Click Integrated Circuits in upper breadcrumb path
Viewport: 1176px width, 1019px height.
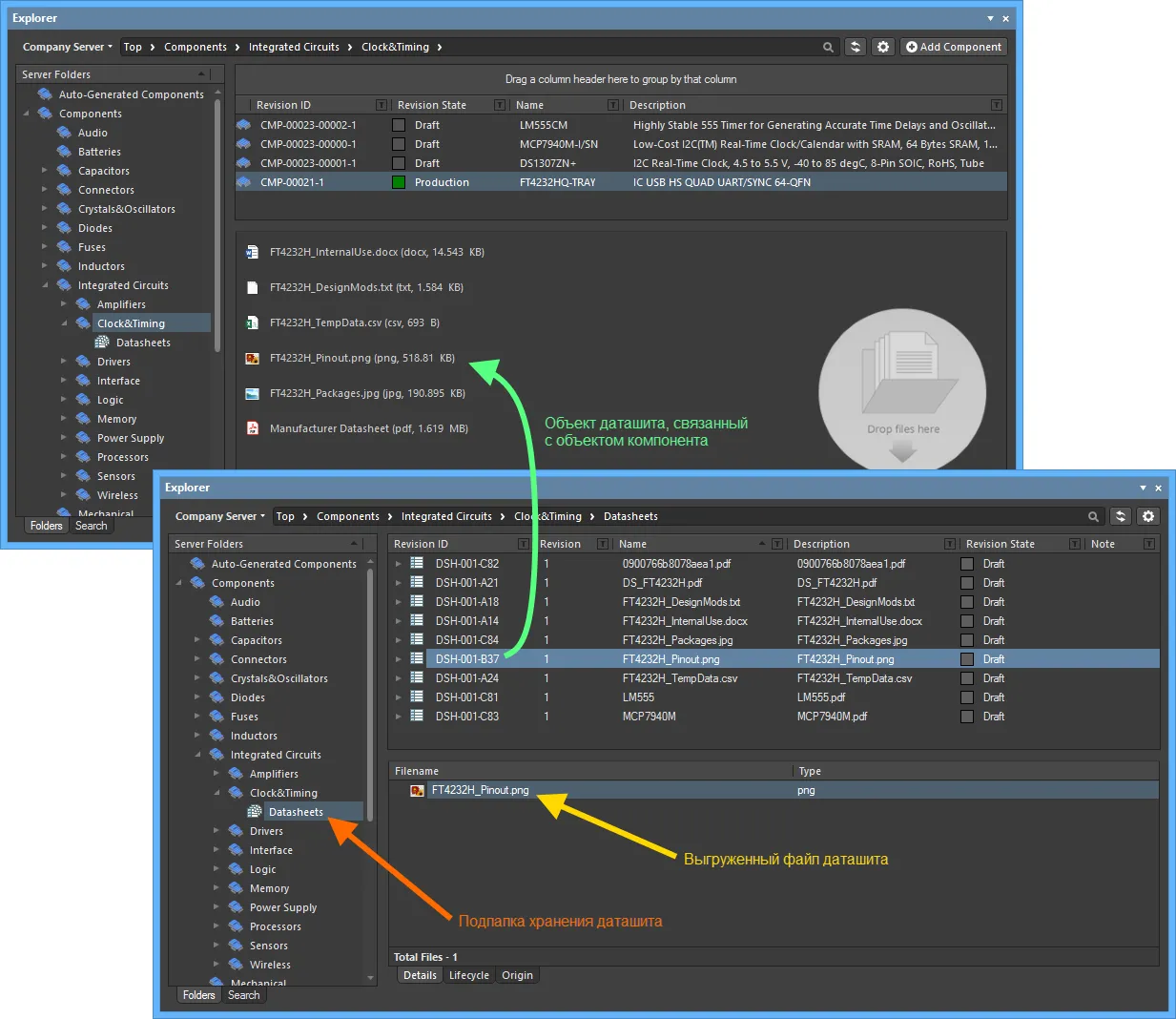pos(294,47)
